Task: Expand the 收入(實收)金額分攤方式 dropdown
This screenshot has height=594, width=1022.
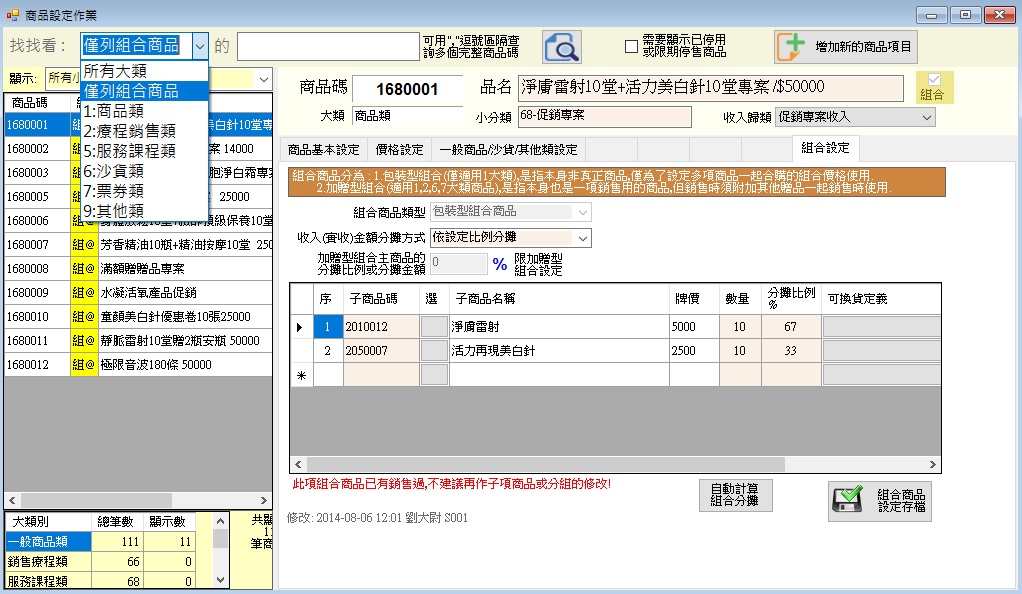Action: coord(581,238)
